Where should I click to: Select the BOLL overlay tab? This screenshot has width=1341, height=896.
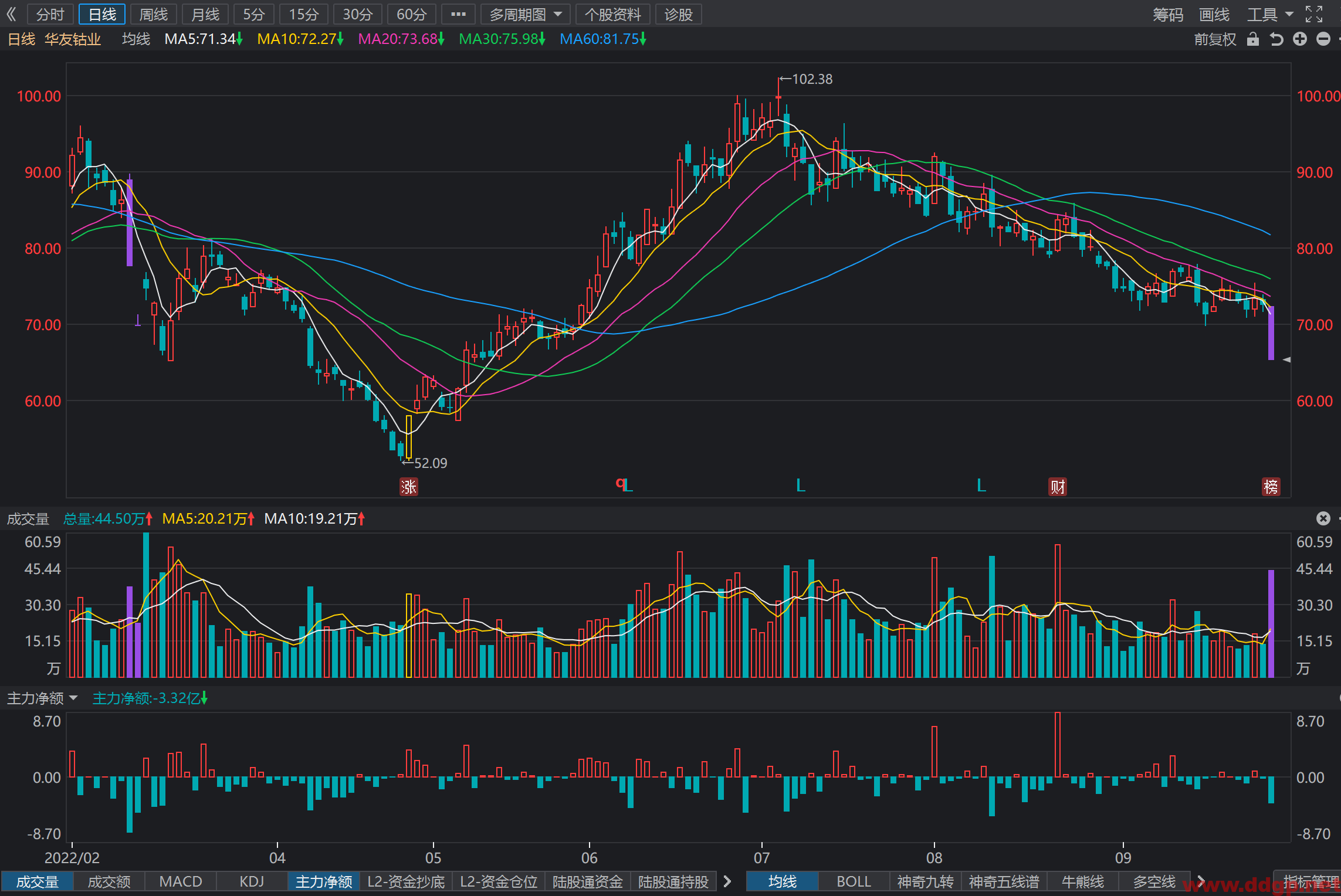tap(854, 882)
